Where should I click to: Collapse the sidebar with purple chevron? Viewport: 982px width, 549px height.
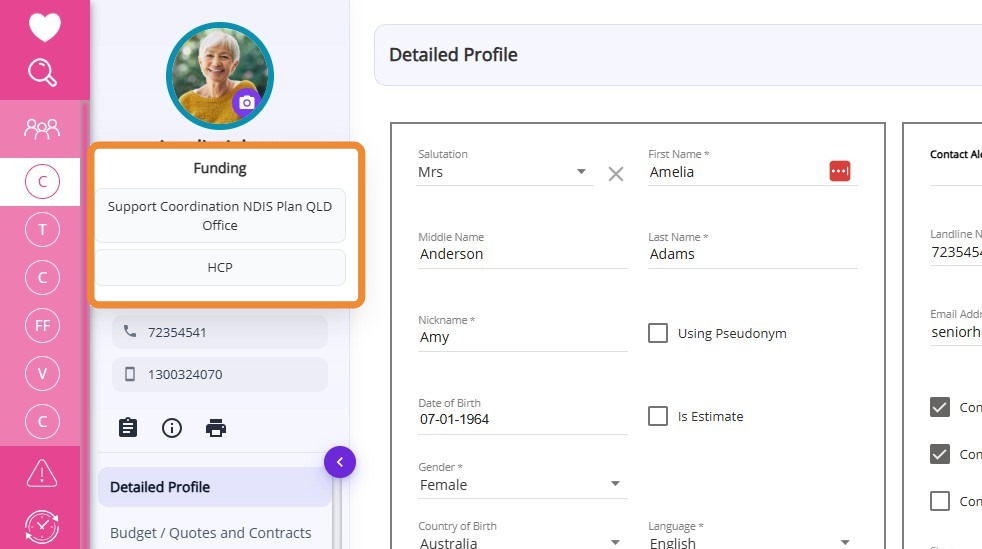coord(340,462)
